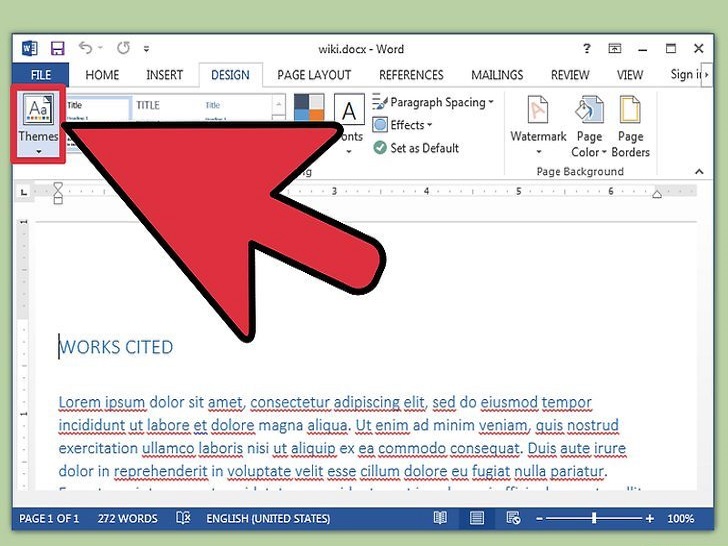Image resolution: width=728 pixels, height=546 pixels.
Task: Switch to Web Layout view
Action: pyautogui.click(x=513, y=518)
